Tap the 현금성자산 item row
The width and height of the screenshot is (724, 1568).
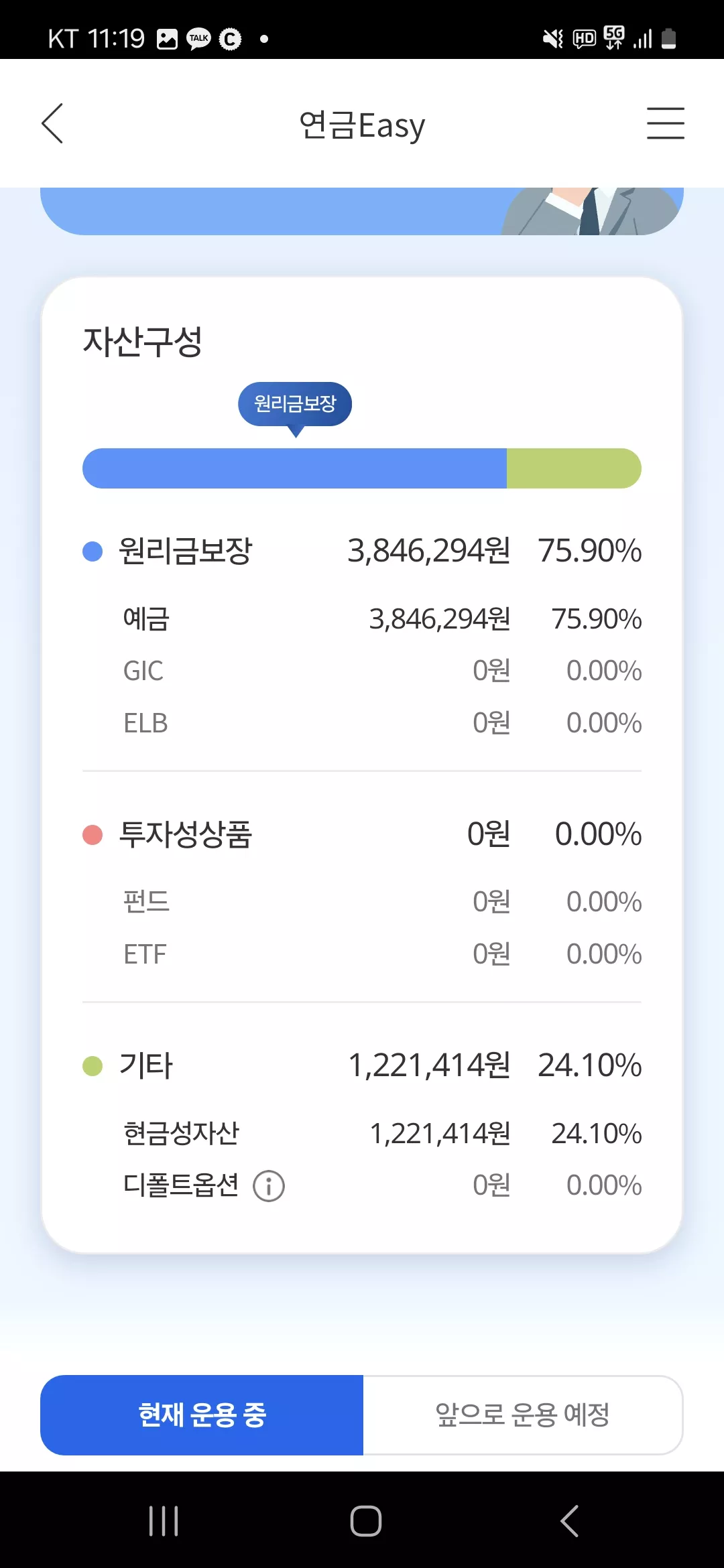point(382,1134)
